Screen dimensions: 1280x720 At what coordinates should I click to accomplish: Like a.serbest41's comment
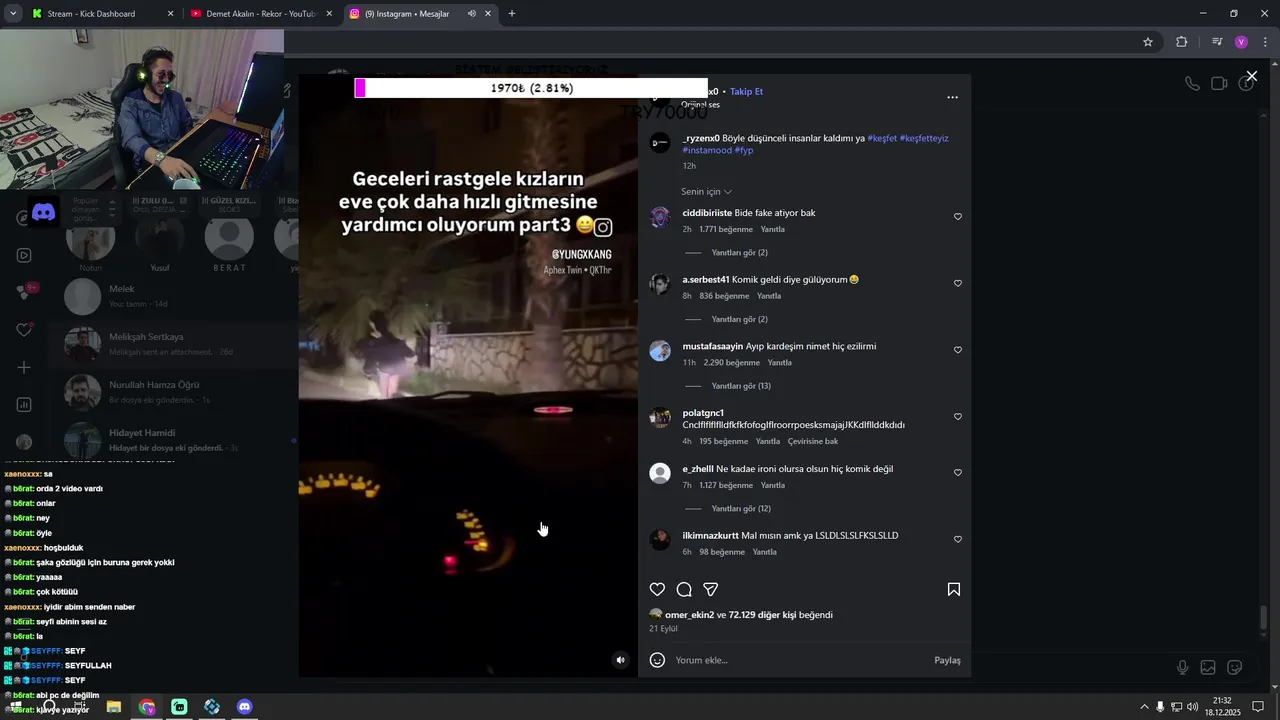(x=957, y=284)
